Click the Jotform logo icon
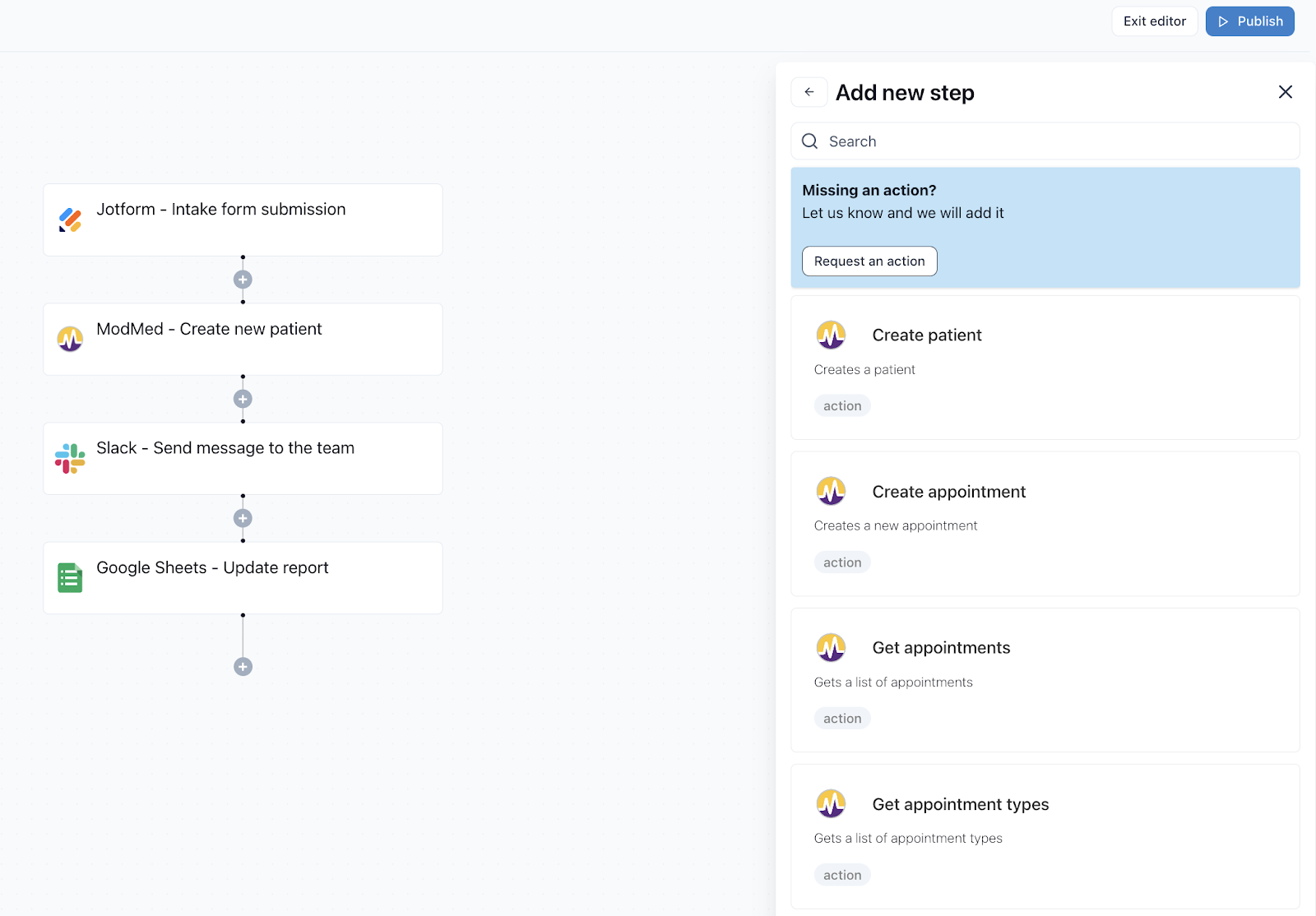This screenshot has width=1316, height=916. (x=70, y=220)
